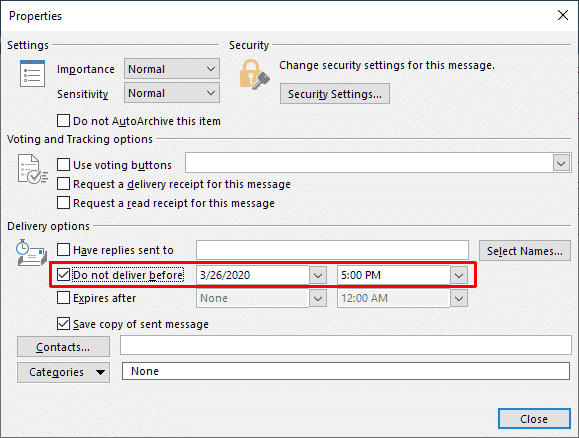Click the settings list document icon
The image size is (579, 438).
pos(32,73)
